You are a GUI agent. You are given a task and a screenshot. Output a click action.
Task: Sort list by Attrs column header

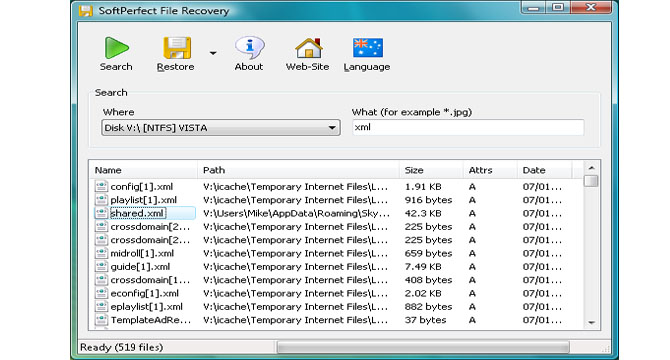[x=480, y=170]
